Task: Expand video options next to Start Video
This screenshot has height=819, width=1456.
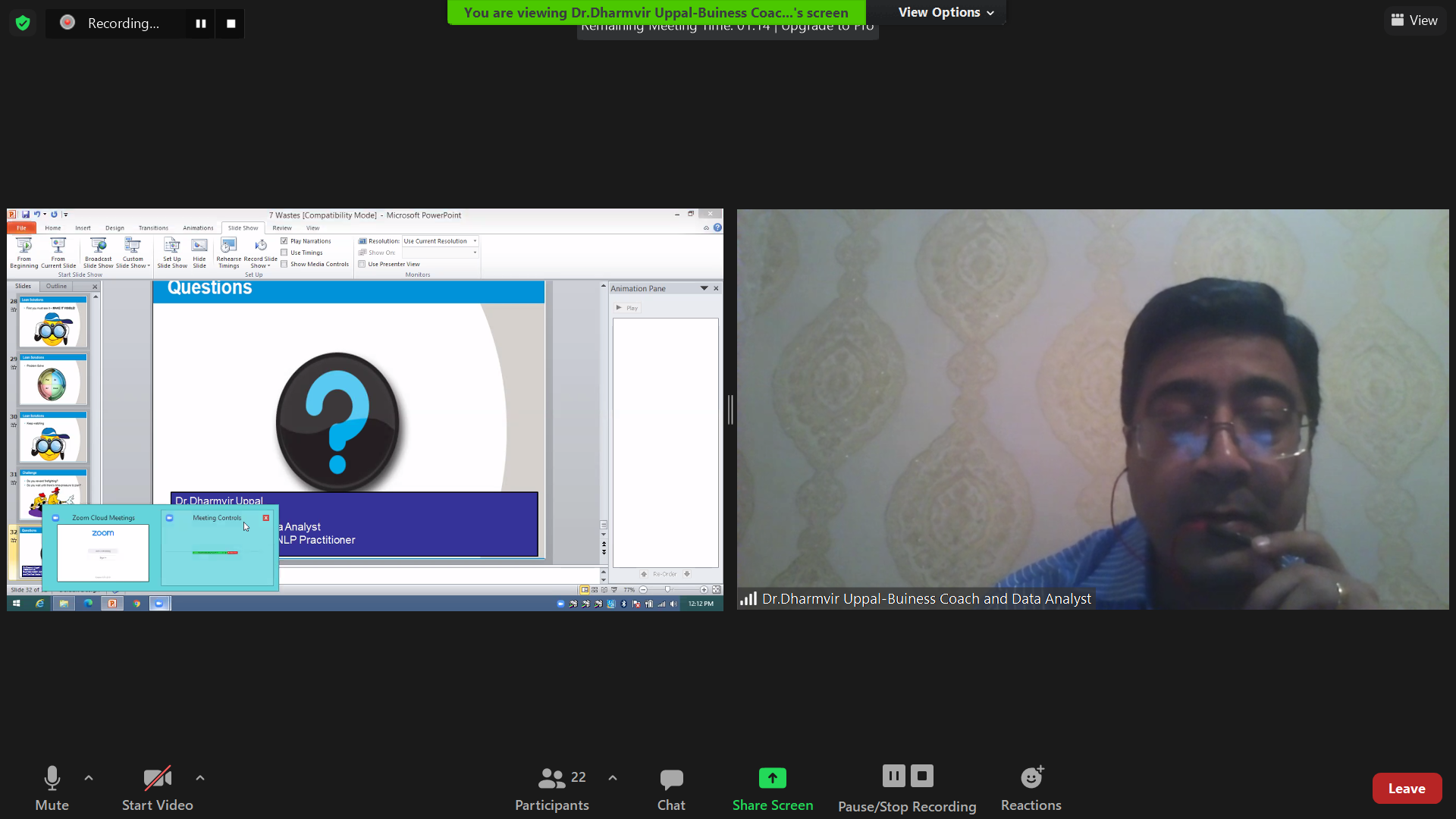Action: click(x=200, y=778)
